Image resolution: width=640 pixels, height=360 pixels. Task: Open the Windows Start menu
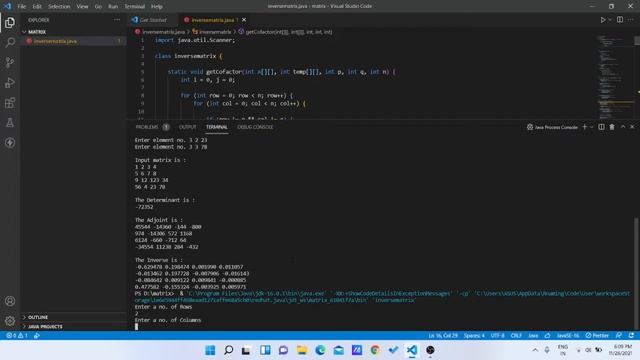[210, 350]
